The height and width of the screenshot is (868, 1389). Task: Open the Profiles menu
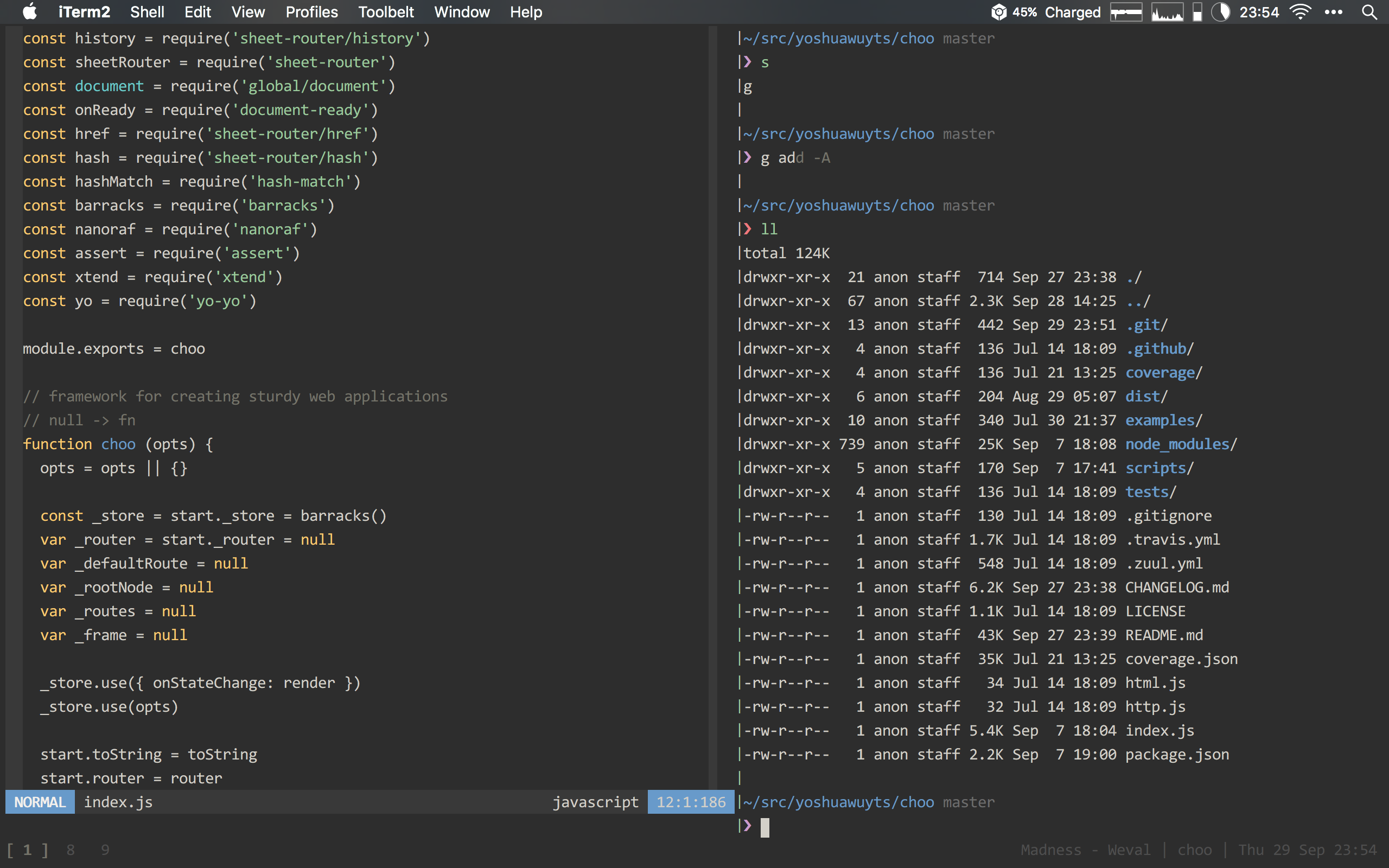click(311, 12)
